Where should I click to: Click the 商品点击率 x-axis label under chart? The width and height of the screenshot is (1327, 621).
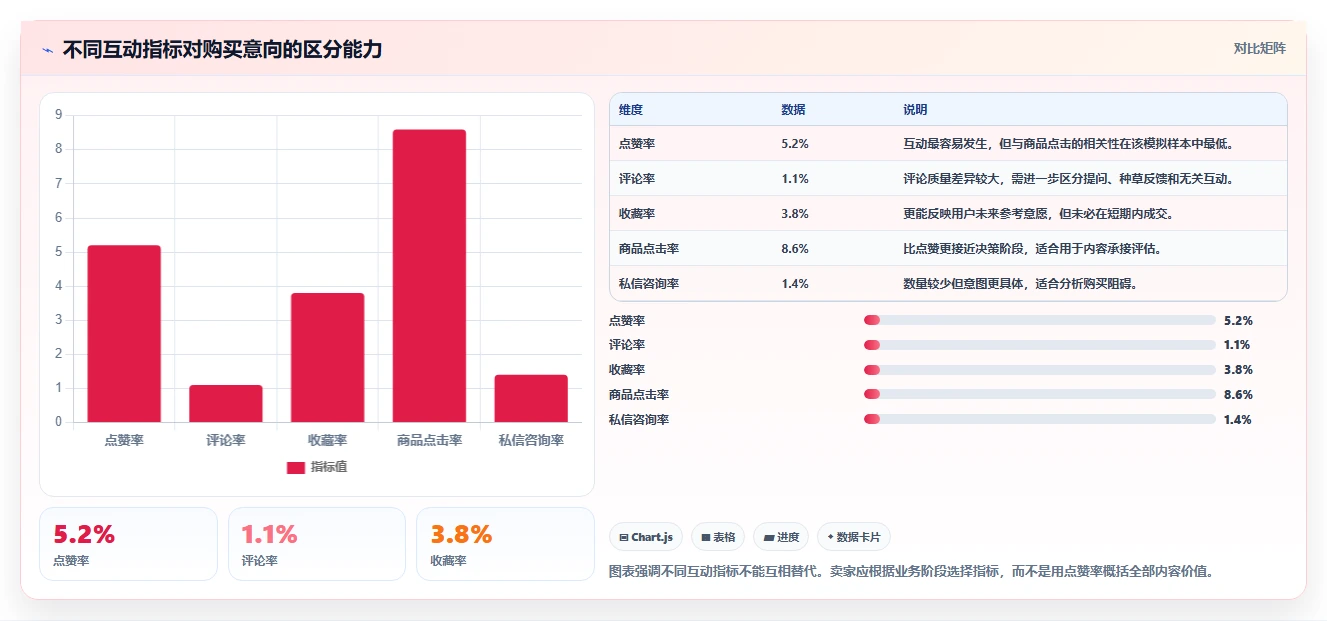tap(429, 440)
